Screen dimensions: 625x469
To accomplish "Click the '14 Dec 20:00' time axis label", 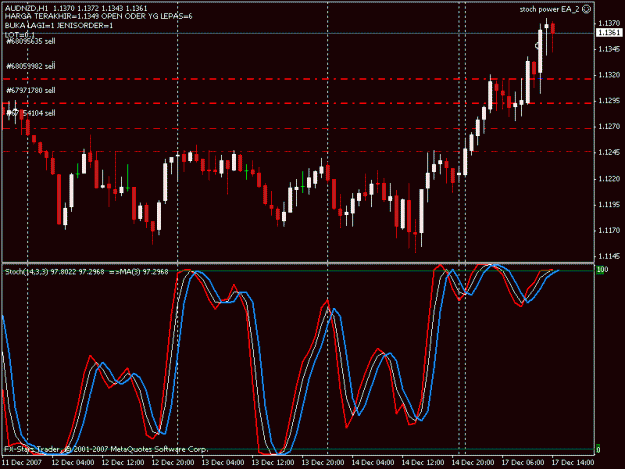I will coord(473,463).
